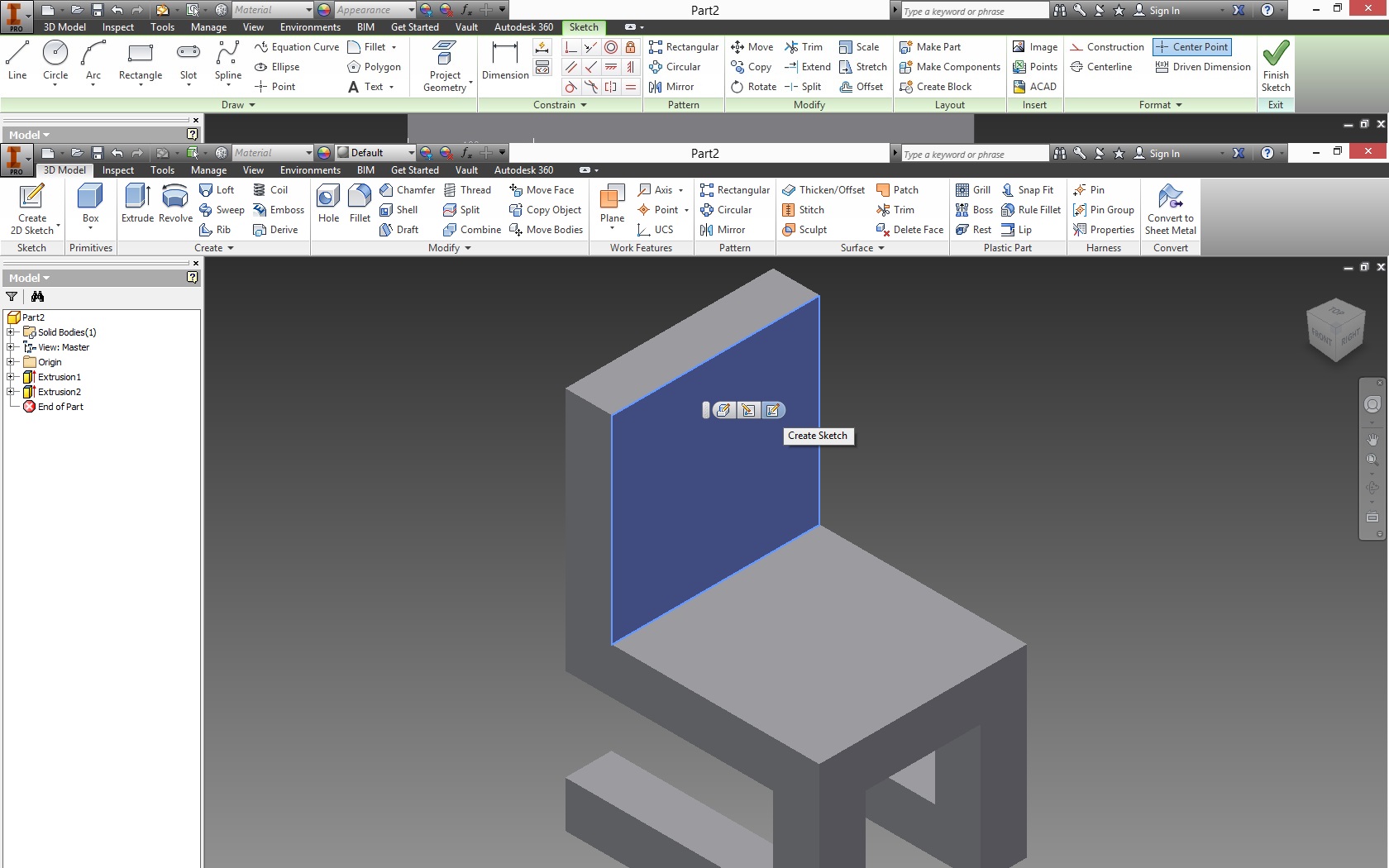Viewport: 1389px width, 868px height.
Task: Select the Thread tool
Action: [x=467, y=190]
